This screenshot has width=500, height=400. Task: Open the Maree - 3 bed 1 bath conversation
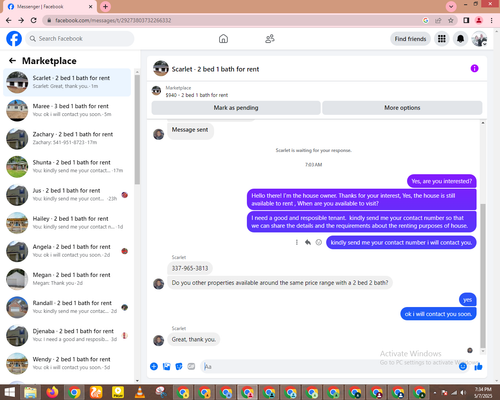[67, 110]
